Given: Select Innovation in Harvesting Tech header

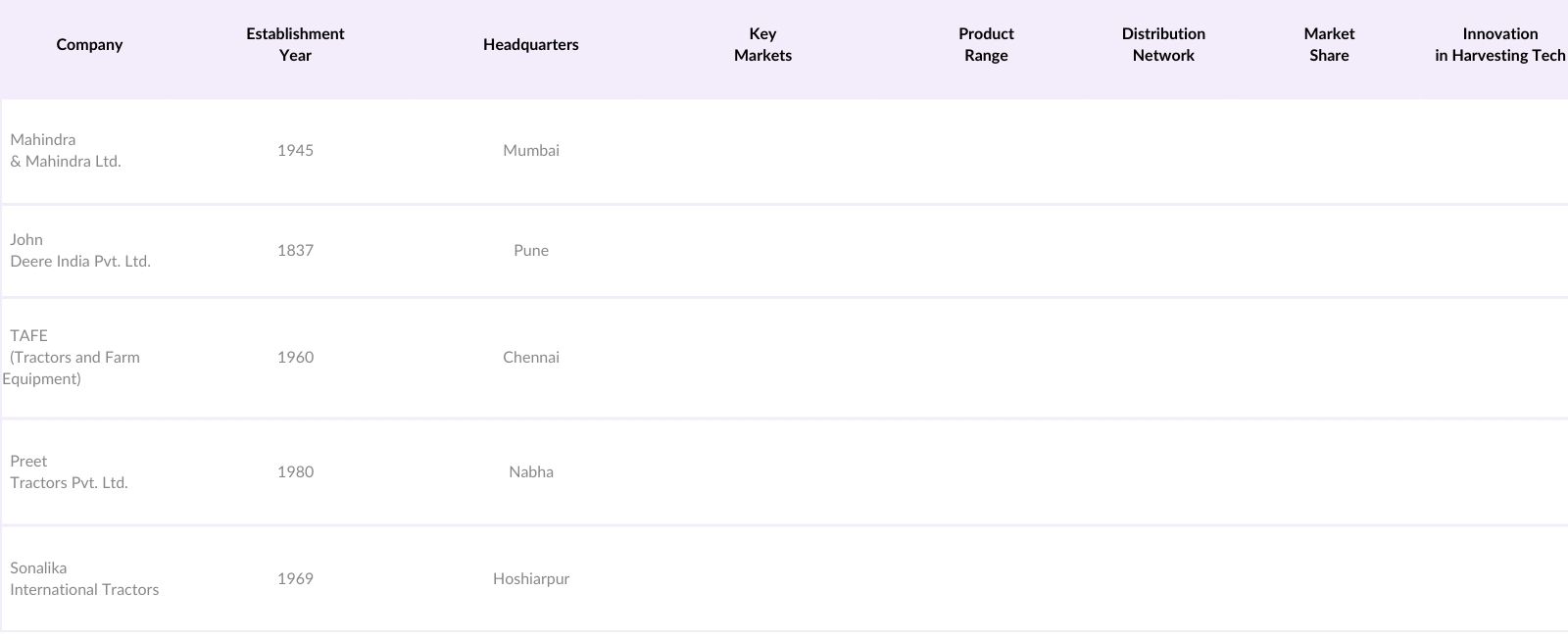Looking at the screenshot, I should (1499, 44).
